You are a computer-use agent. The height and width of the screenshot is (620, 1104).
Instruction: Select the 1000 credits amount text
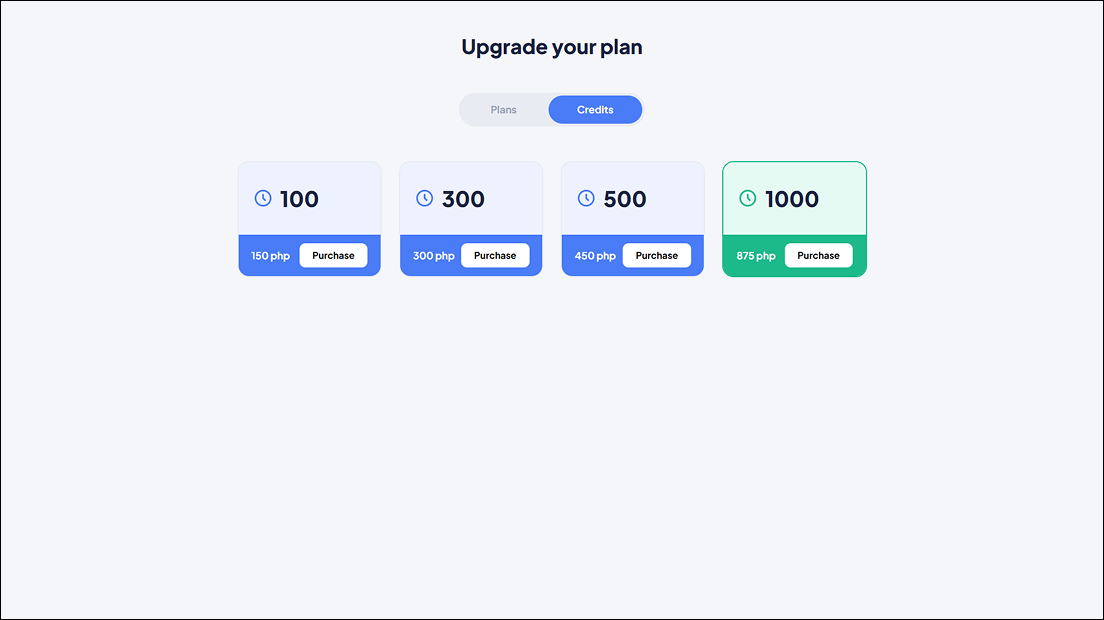tap(792, 199)
